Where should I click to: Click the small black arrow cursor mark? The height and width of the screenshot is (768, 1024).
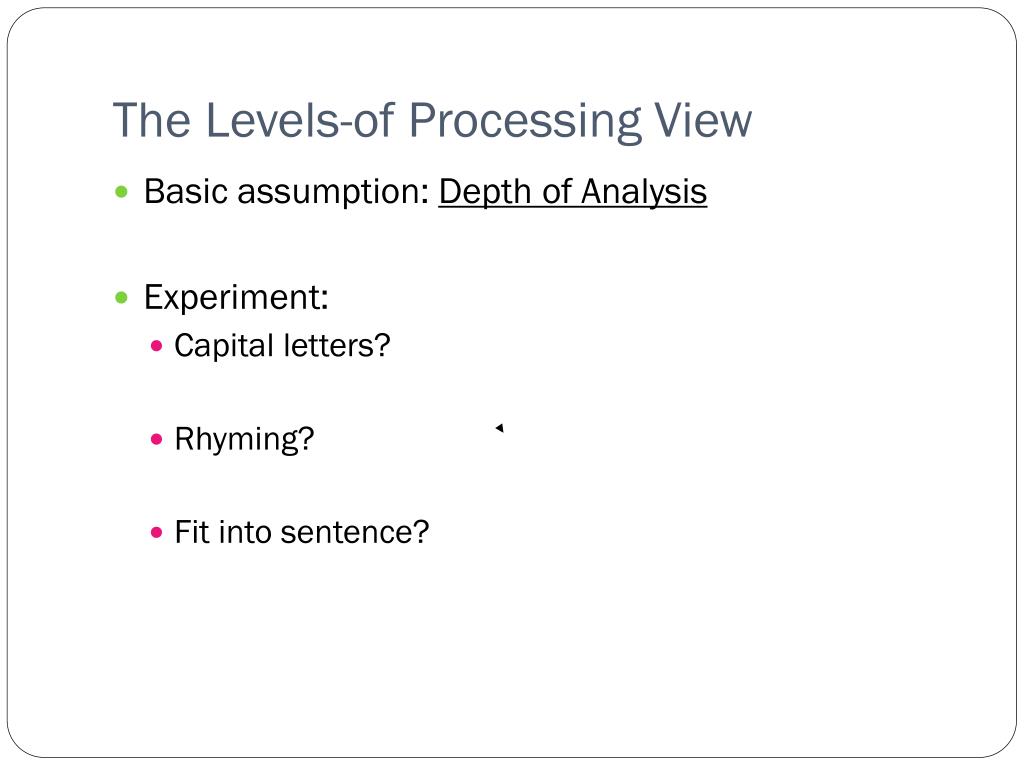500,428
